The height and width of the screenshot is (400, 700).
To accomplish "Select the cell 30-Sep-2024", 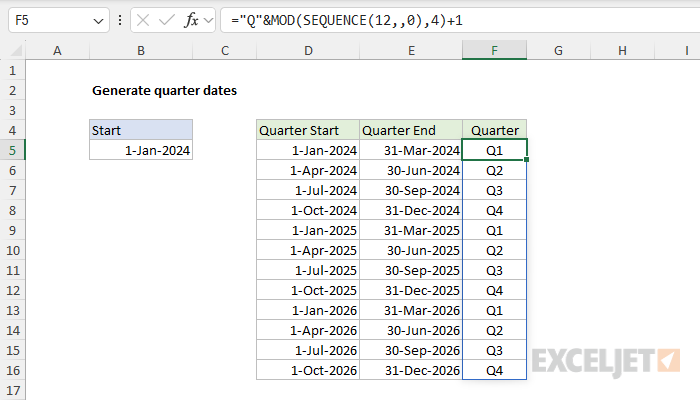I will (411, 191).
